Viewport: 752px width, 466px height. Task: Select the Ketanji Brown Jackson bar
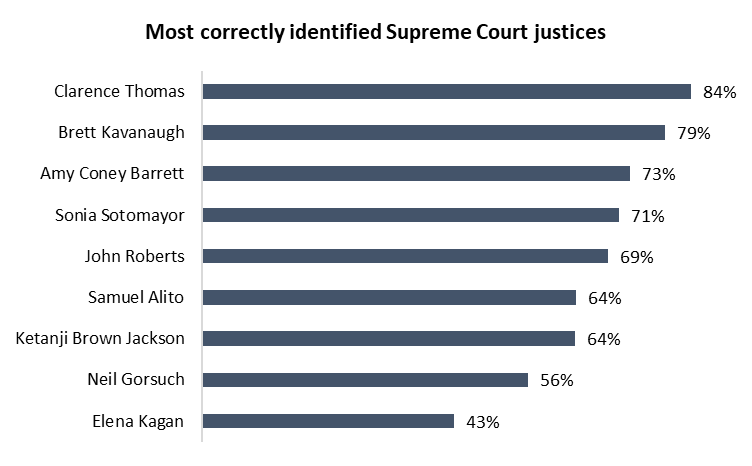(389, 338)
